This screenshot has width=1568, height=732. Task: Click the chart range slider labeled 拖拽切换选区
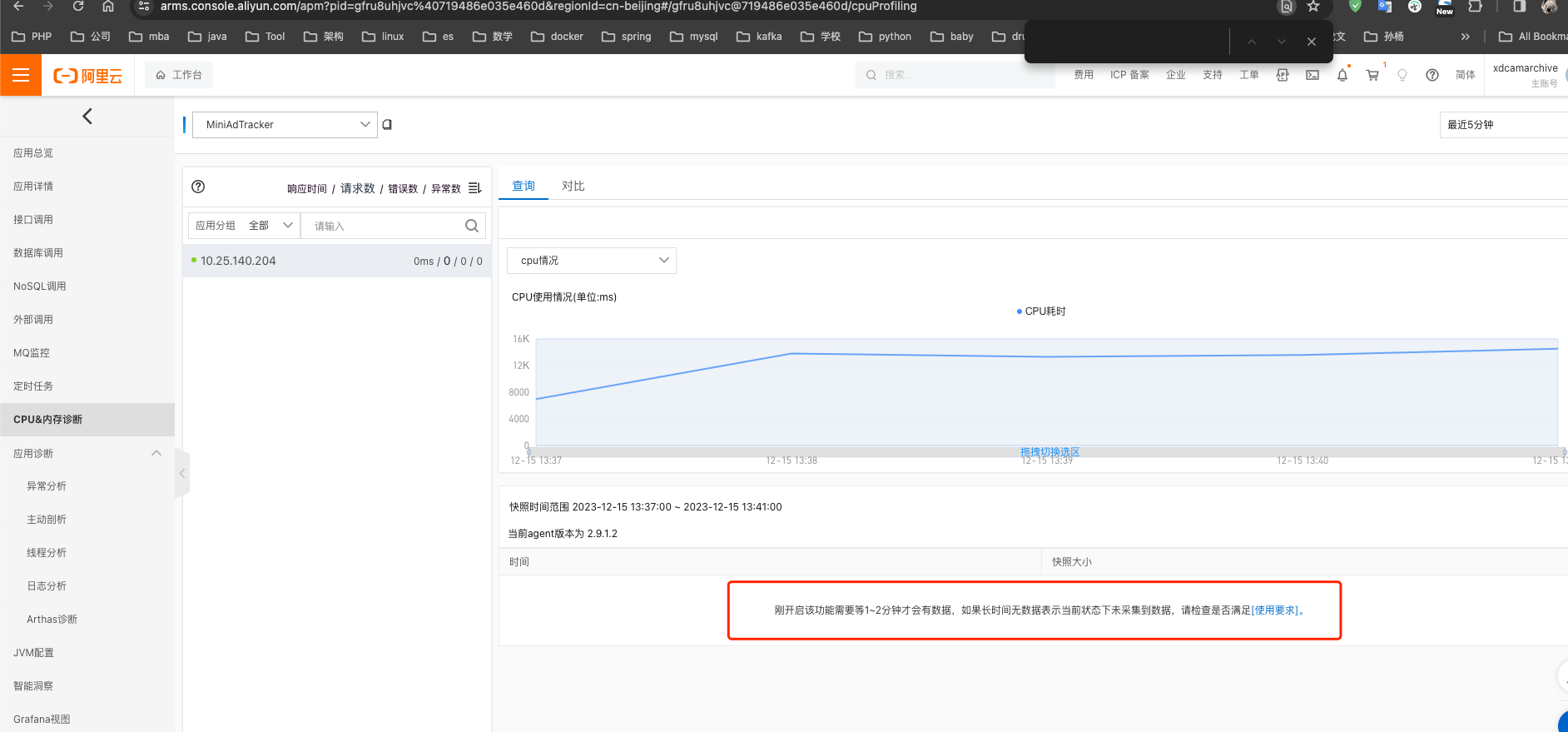(1049, 452)
